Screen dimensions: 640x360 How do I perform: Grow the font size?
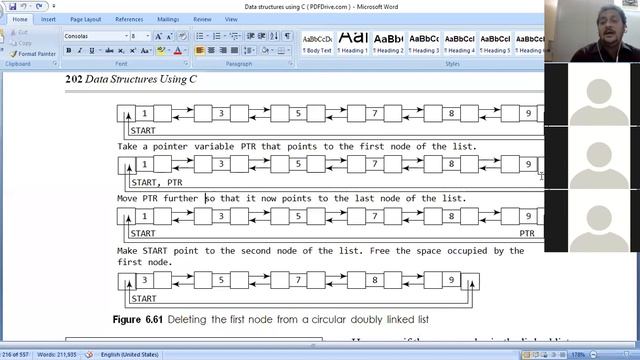point(158,36)
